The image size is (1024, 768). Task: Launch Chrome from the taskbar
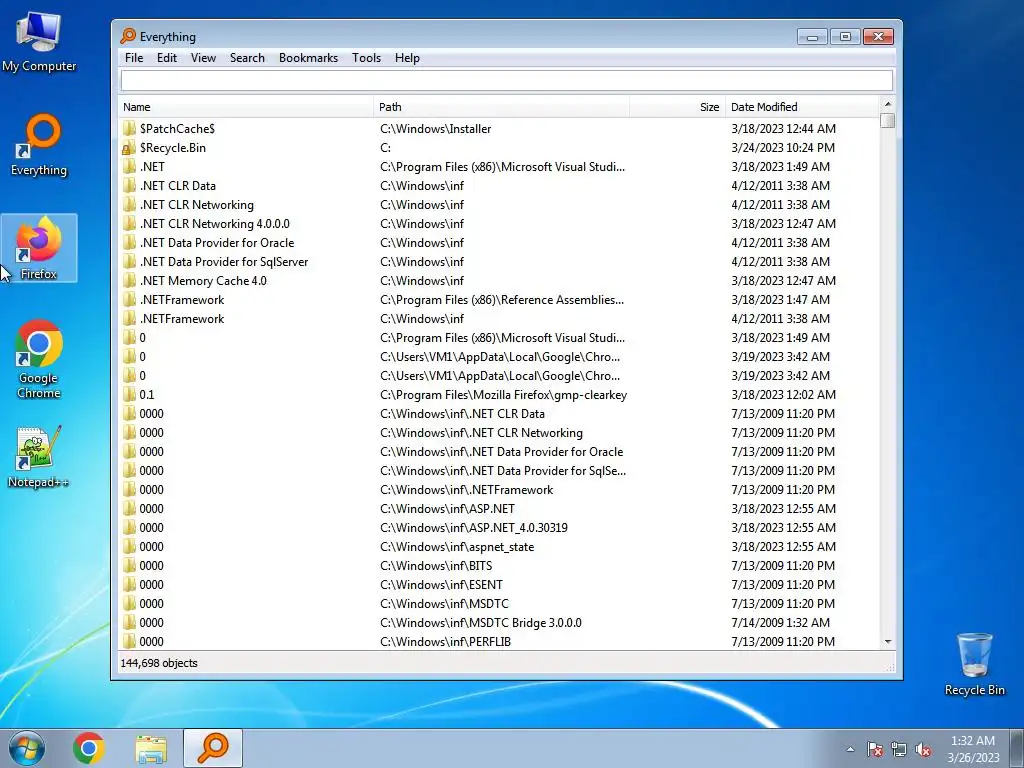pos(89,748)
